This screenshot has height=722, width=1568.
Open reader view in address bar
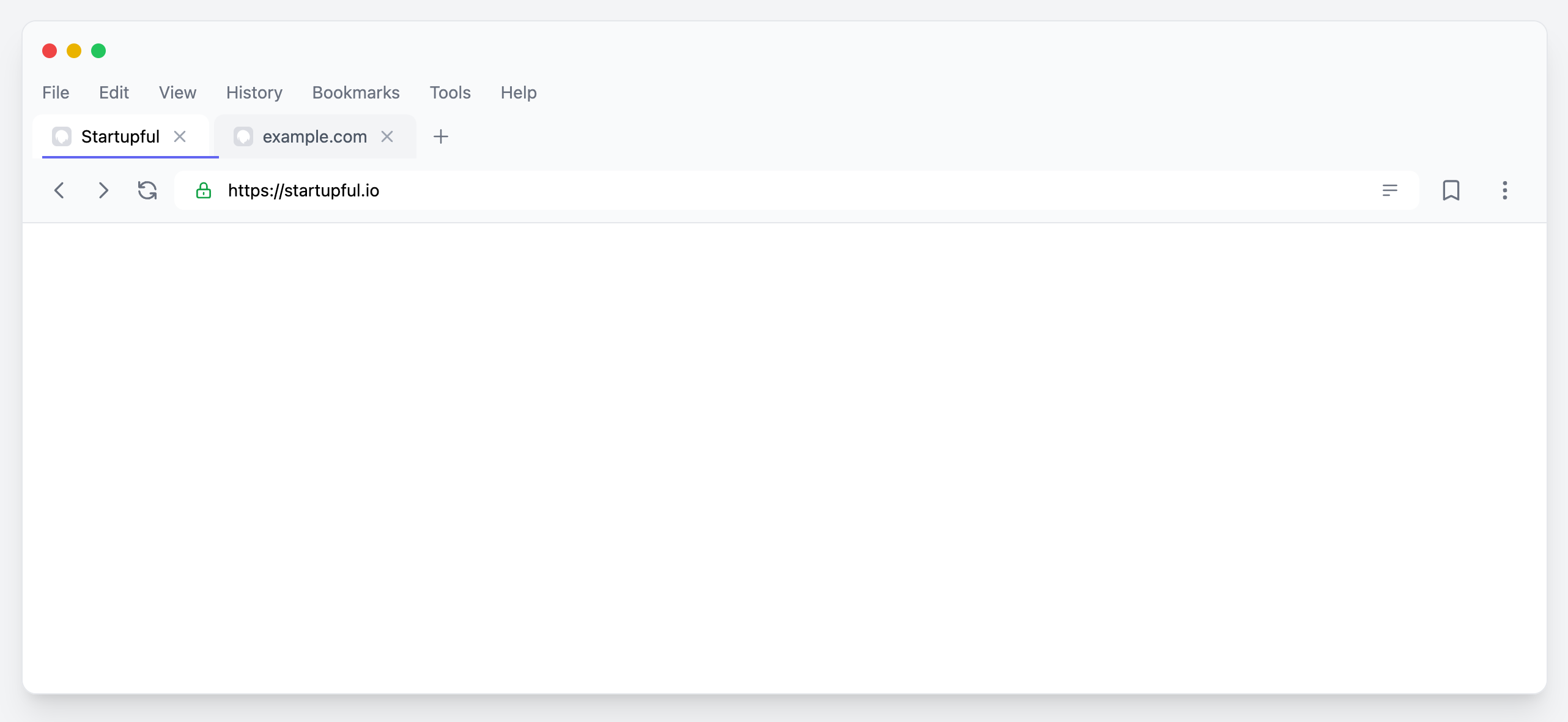pos(1389,190)
